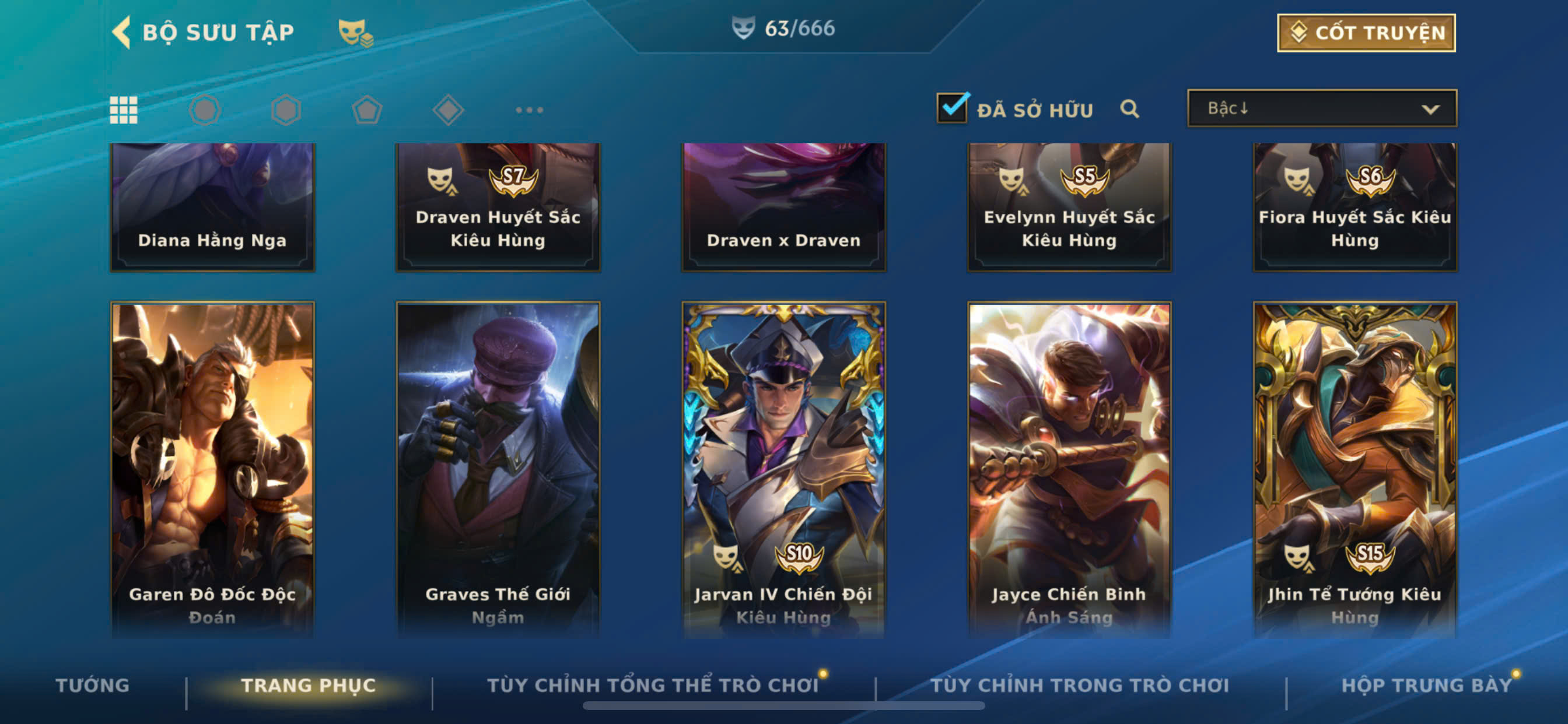Open the skin search magnifier
The height and width of the screenshot is (724, 1568).
(1129, 109)
